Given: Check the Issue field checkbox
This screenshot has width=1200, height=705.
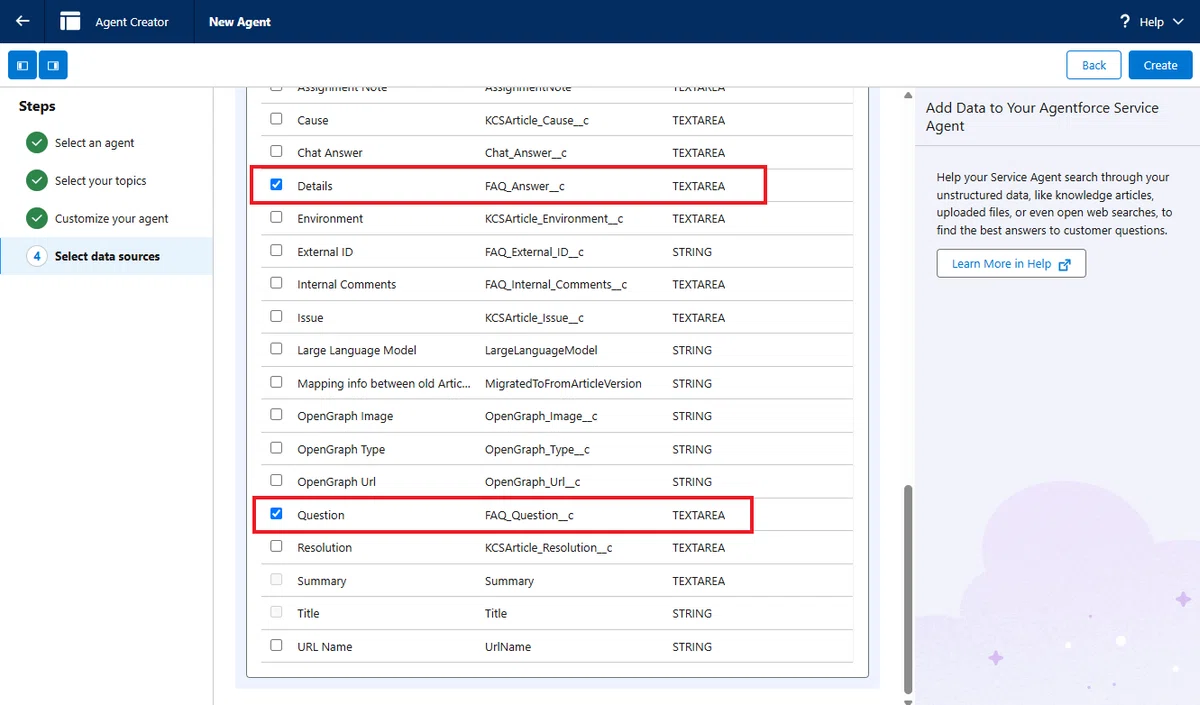Looking at the screenshot, I should pos(277,317).
